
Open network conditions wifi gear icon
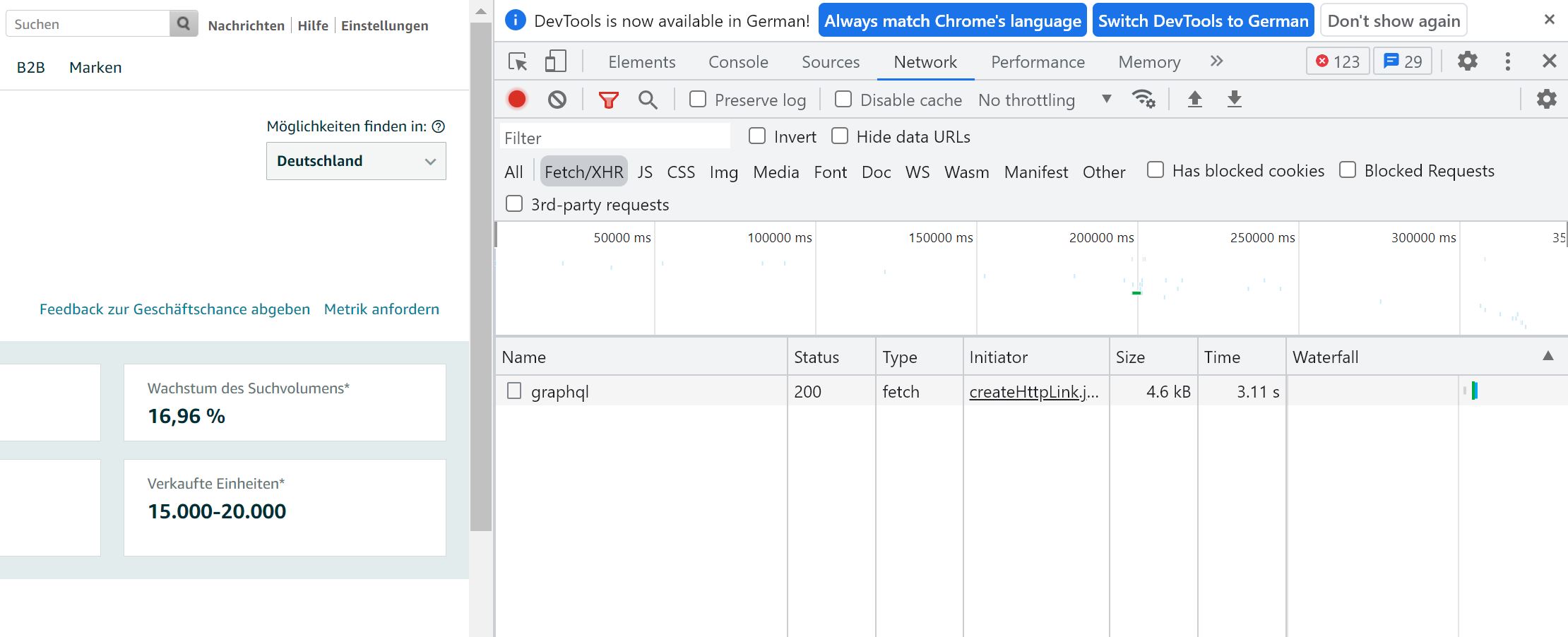tap(1144, 99)
